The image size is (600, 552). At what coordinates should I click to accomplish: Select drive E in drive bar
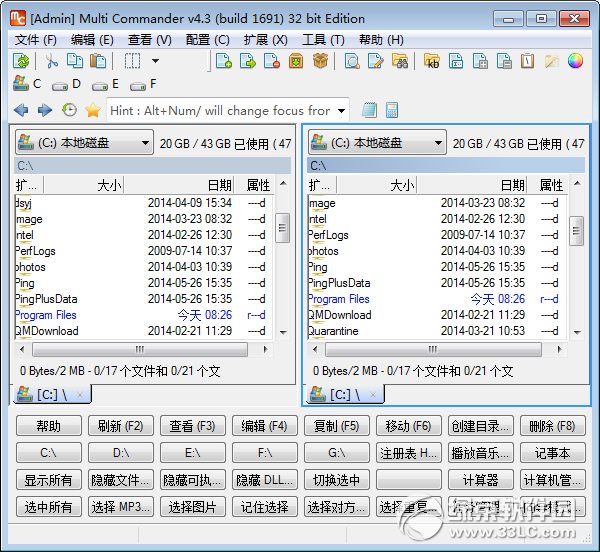(106, 84)
